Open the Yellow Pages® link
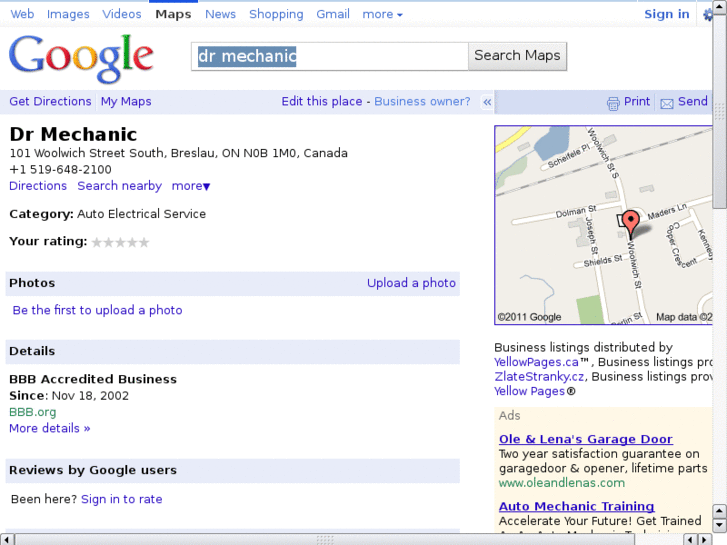The height and width of the screenshot is (545, 727). 535,391
